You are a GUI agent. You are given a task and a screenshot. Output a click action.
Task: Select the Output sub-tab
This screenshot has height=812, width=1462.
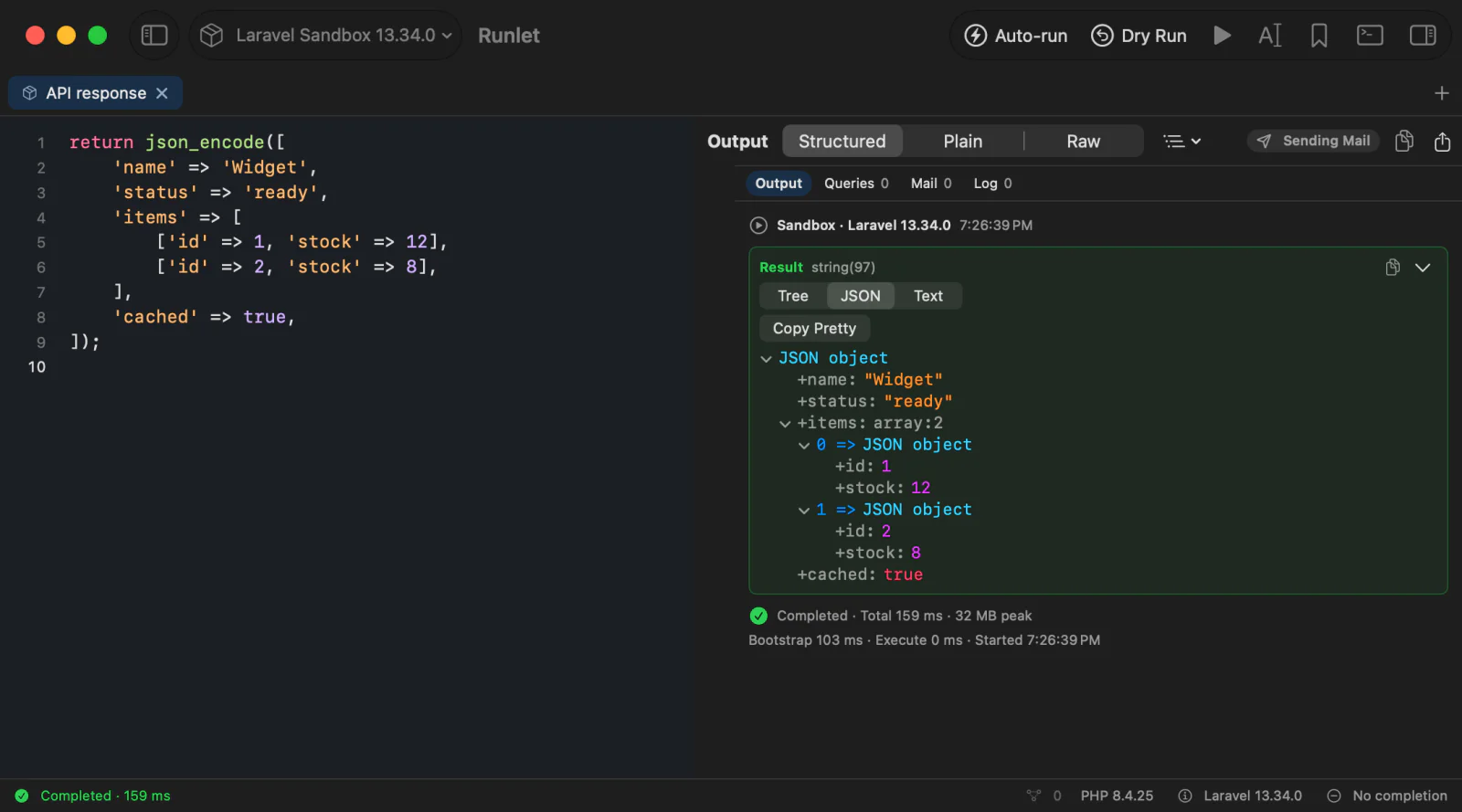click(779, 184)
